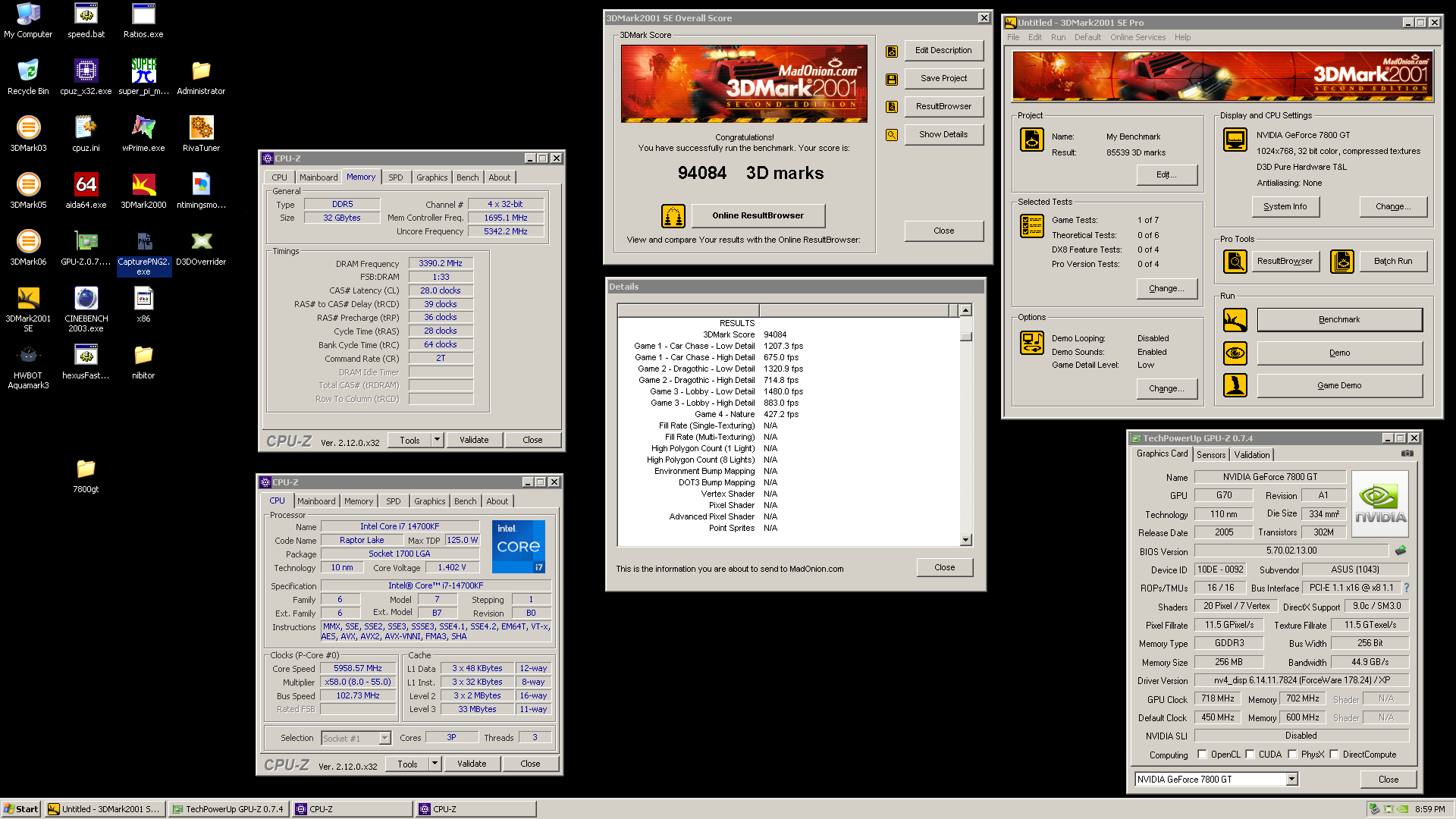Click the system tray clock

click(1429, 809)
